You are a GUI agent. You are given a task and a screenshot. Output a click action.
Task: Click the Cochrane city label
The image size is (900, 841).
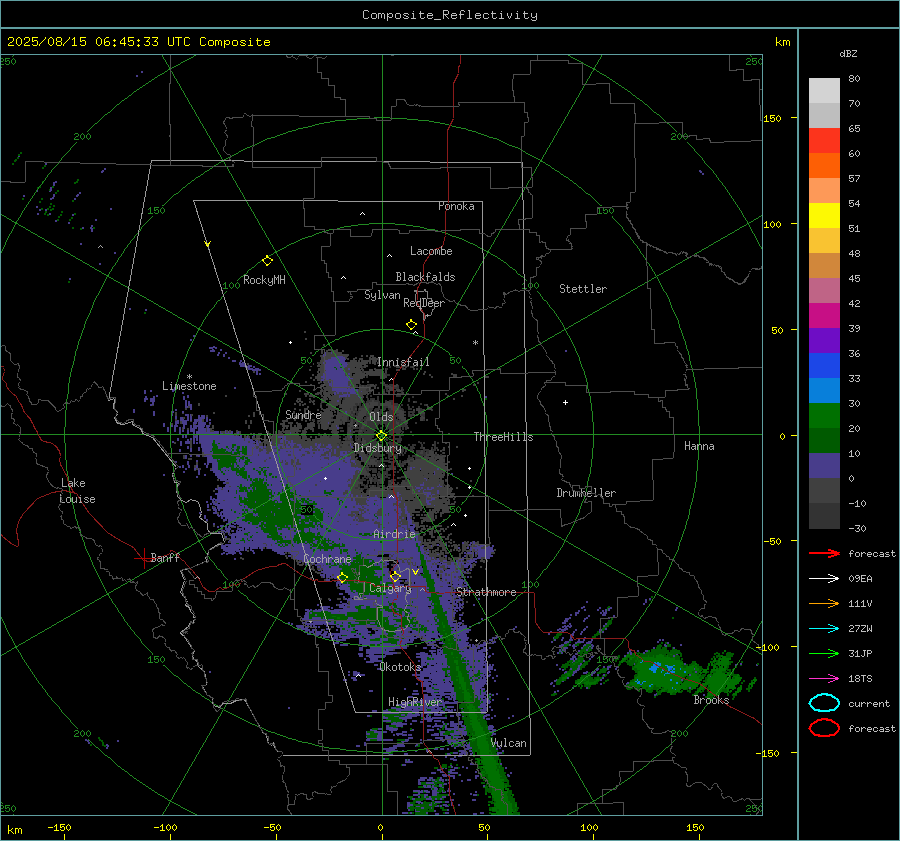pos(327,559)
